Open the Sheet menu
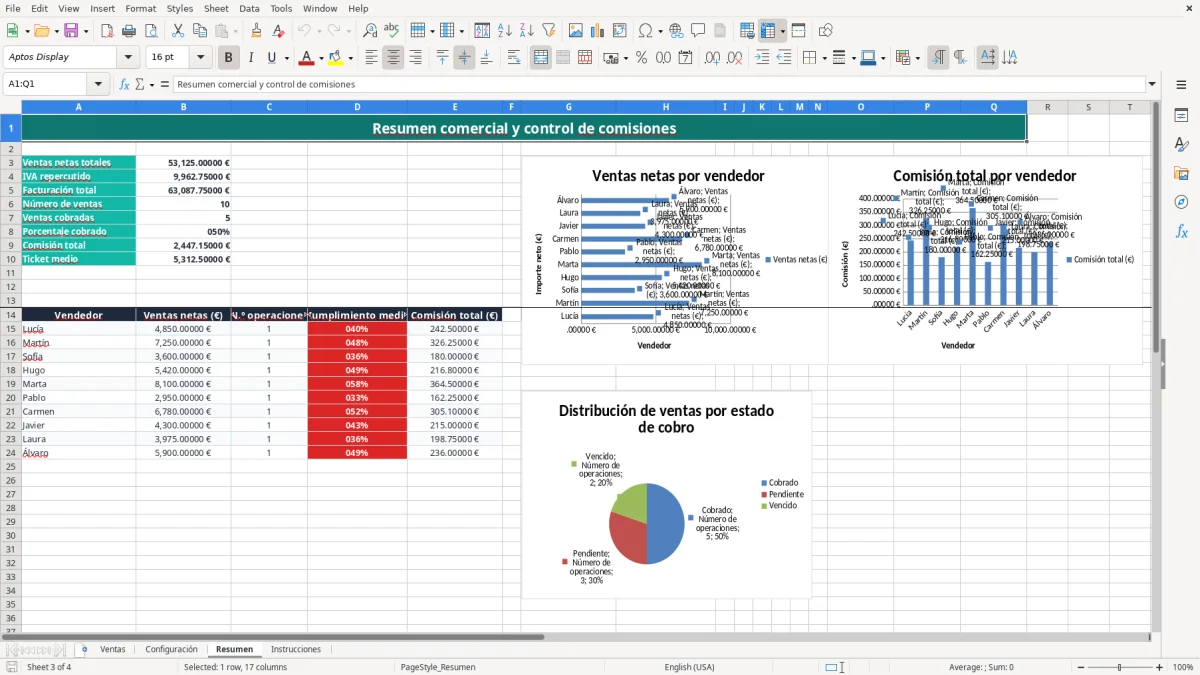Viewport: 1200px width, 675px height. [x=216, y=8]
